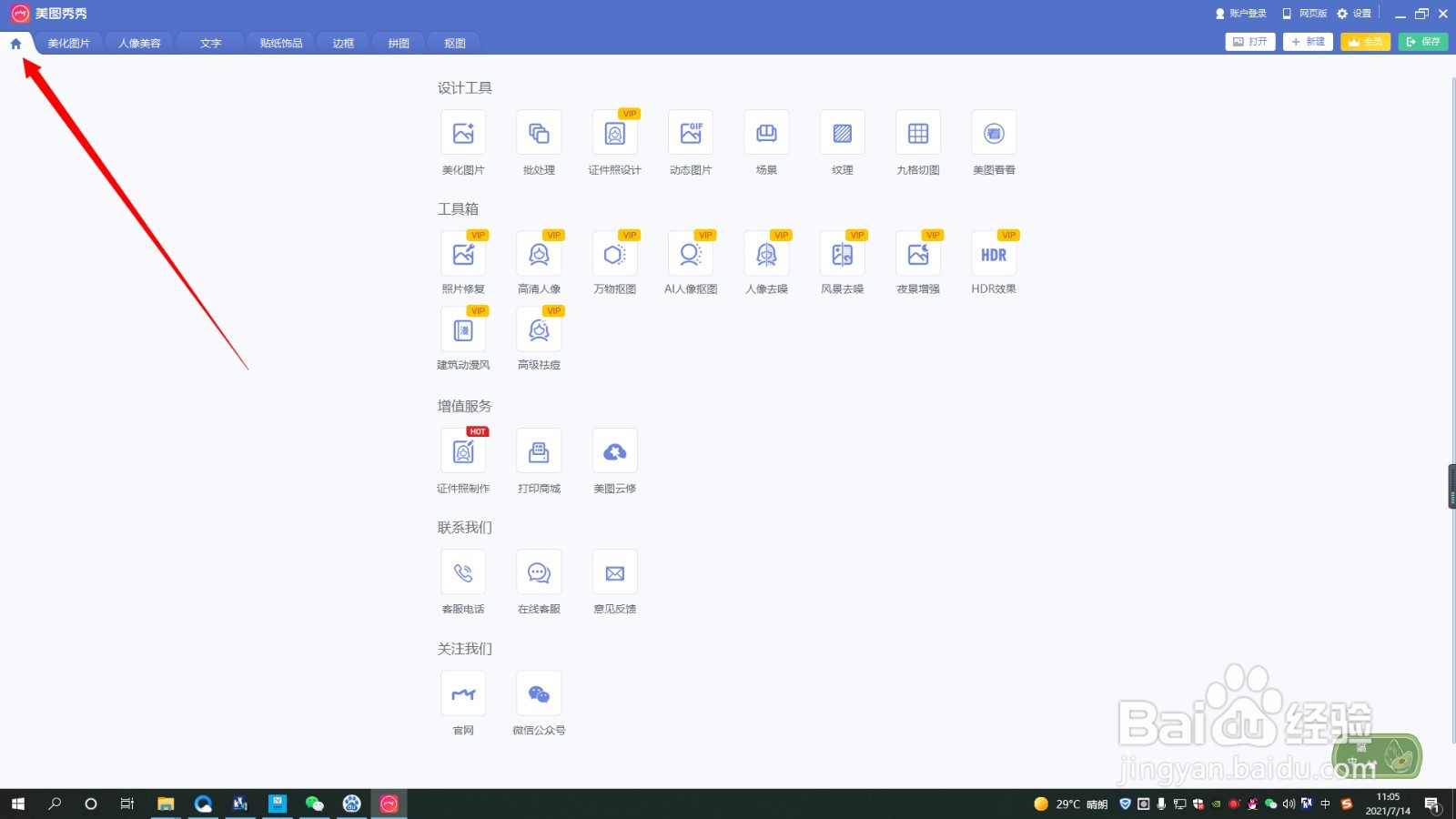Open the HDR效果 tool
The height and width of the screenshot is (819, 1456).
[x=994, y=254]
